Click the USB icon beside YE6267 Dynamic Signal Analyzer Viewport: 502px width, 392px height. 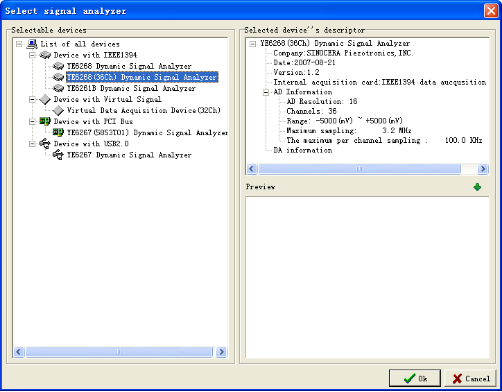[58, 155]
